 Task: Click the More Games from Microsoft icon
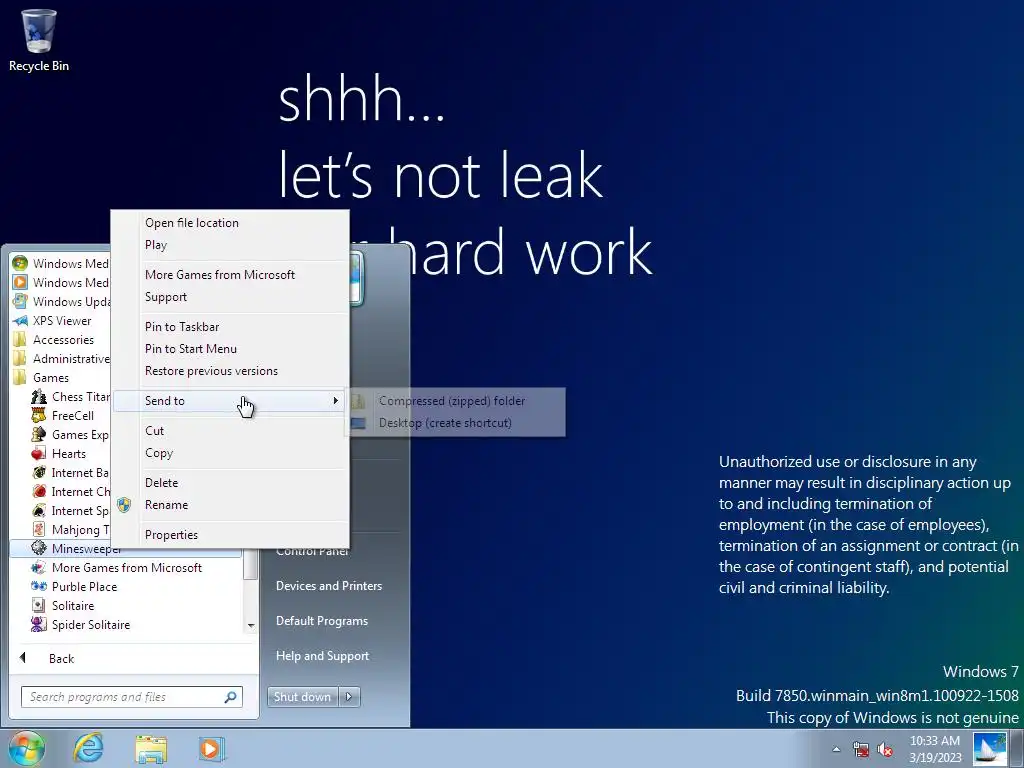(39, 568)
